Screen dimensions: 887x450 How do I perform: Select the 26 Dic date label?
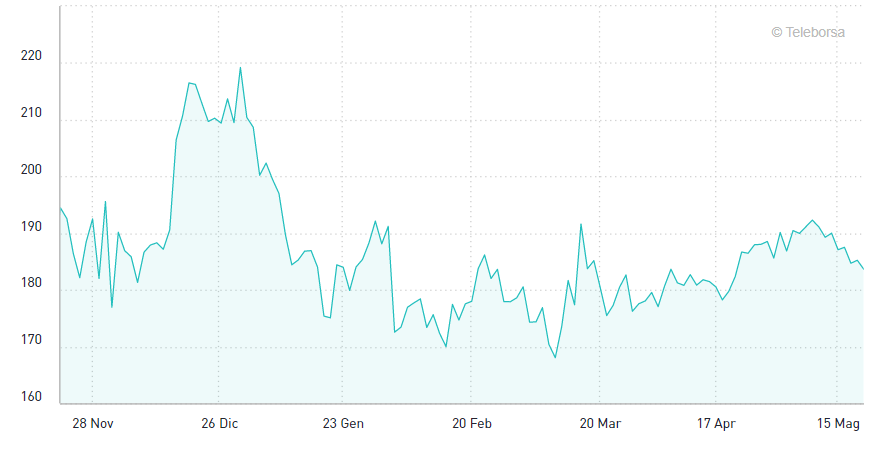tap(219, 424)
